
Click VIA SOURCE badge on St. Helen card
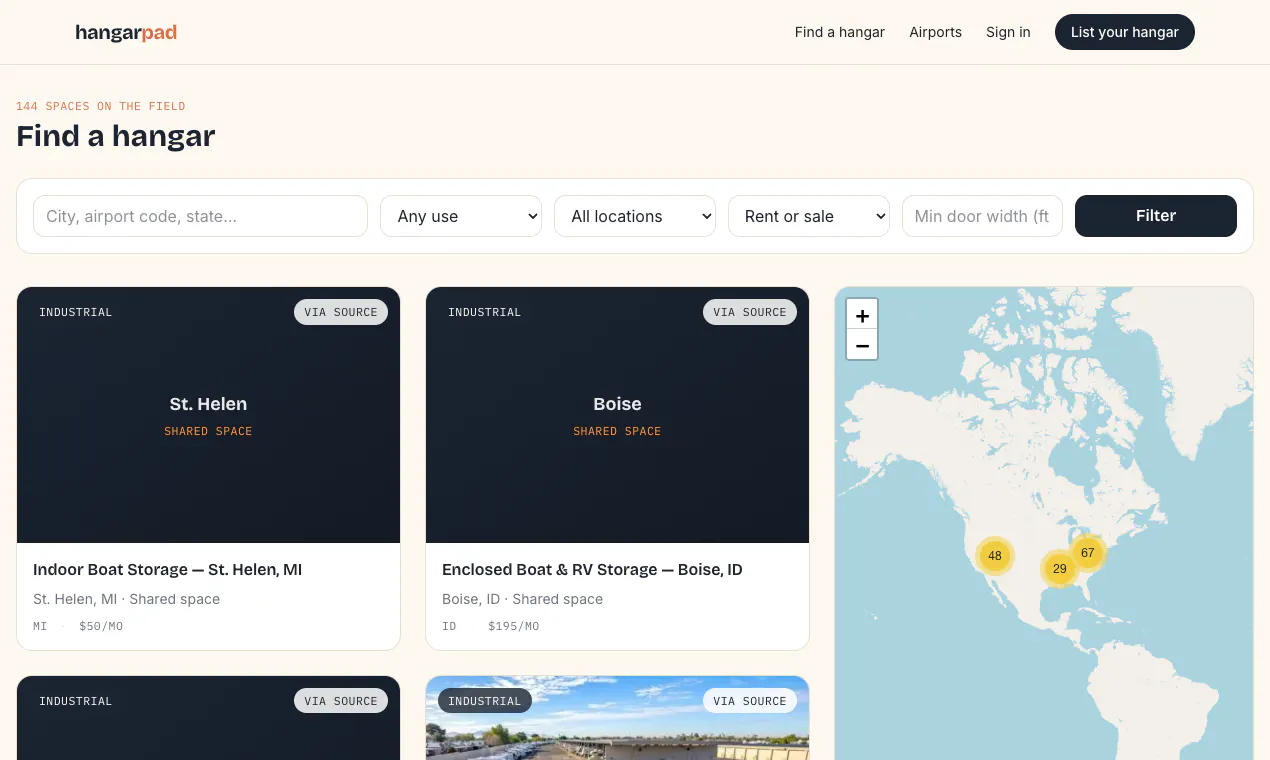341,312
